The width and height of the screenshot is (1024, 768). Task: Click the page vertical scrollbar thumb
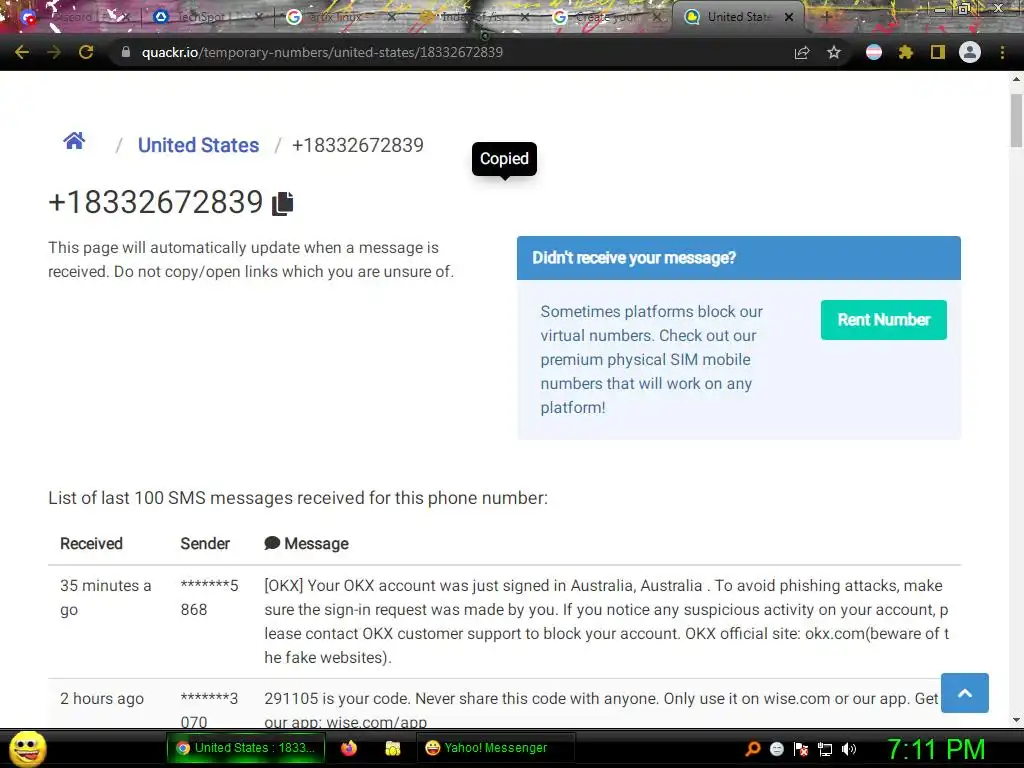(1016, 120)
